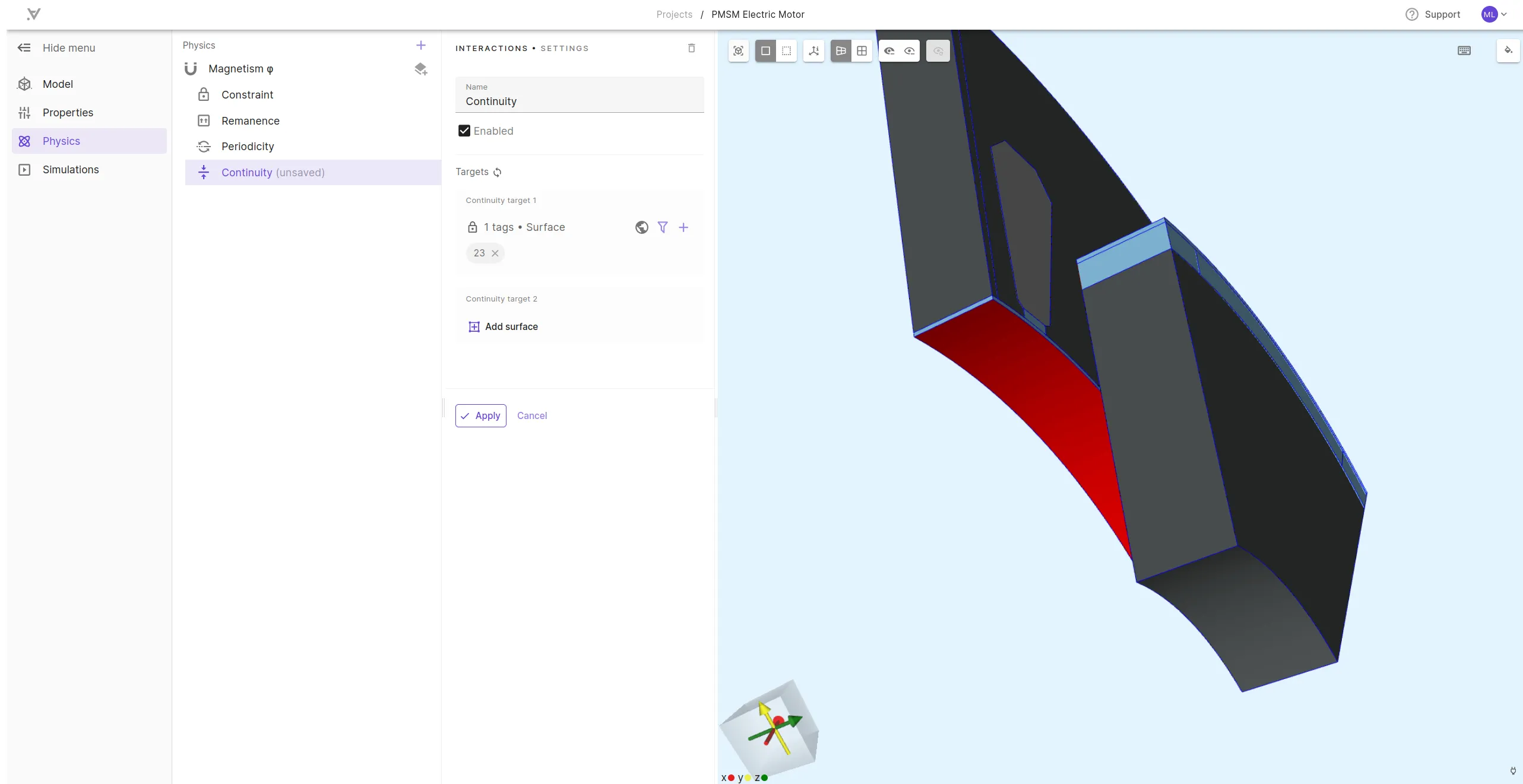Click the Targets swap/refresh icon

pyautogui.click(x=498, y=172)
